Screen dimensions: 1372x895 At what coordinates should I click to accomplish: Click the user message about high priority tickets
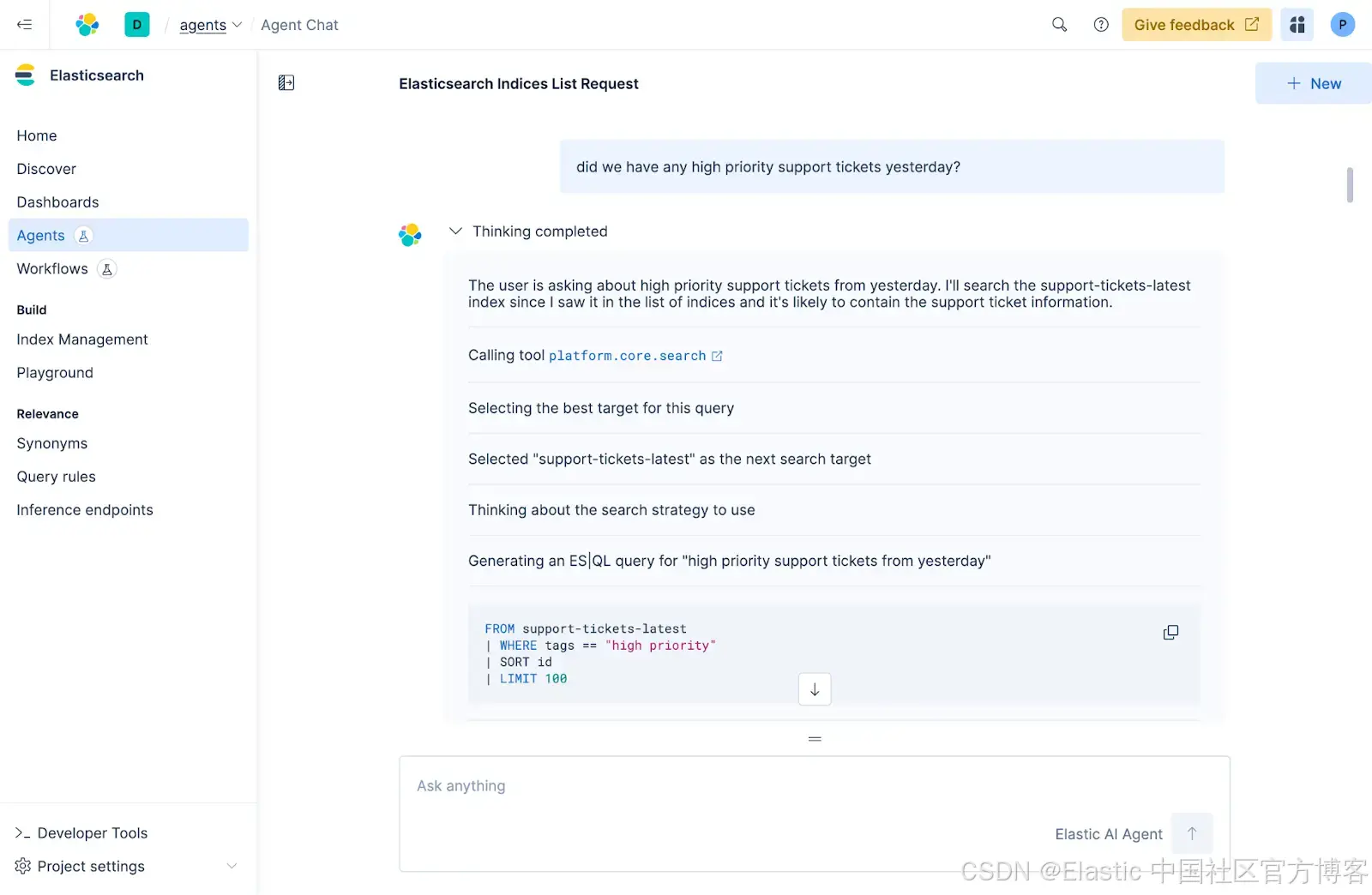(892, 166)
